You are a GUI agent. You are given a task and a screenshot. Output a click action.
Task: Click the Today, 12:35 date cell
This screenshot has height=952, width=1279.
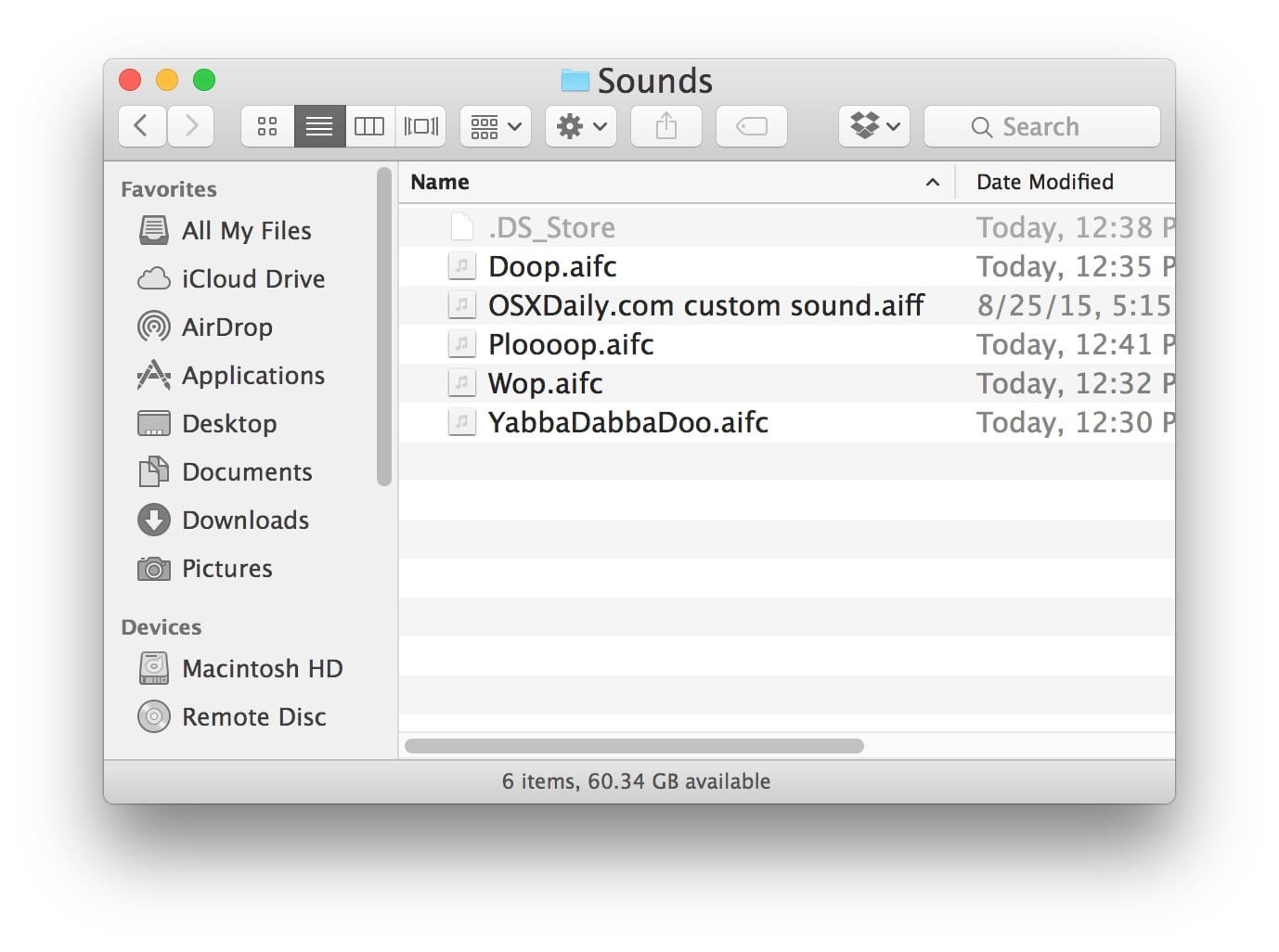[x=1075, y=266]
